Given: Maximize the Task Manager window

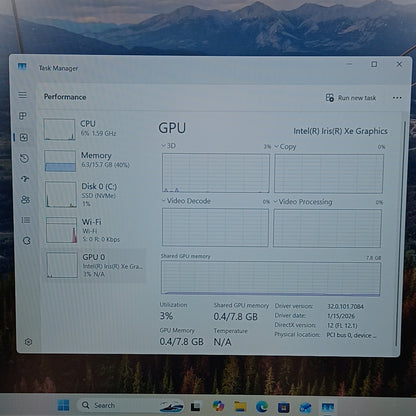Looking at the screenshot, I should pyautogui.click(x=374, y=64).
